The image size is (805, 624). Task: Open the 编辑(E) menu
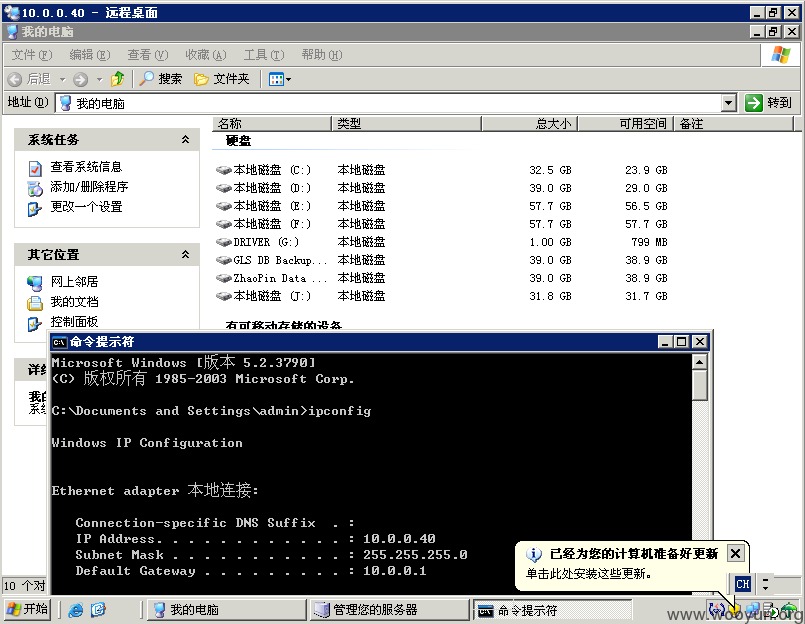click(x=89, y=54)
